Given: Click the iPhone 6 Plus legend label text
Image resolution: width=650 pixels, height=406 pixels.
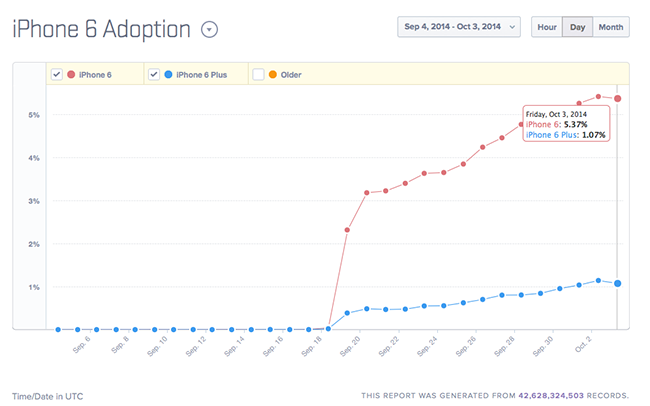Looking at the screenshot, I should 204,74.
